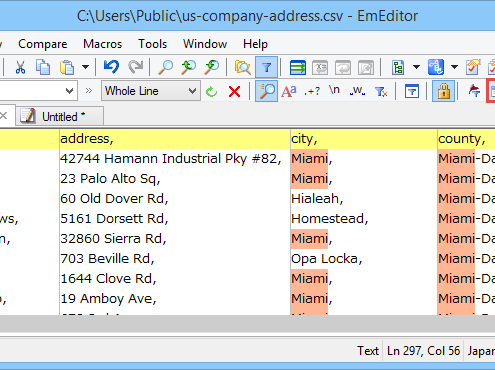495x370 pixels.
Task: Open the Paste options dropdown arrow
Action: [x=86, y=67]
